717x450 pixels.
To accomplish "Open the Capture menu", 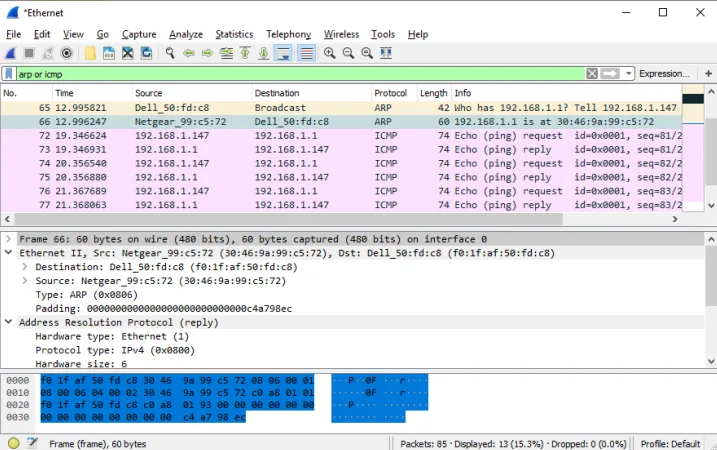I will click(139, 34).
